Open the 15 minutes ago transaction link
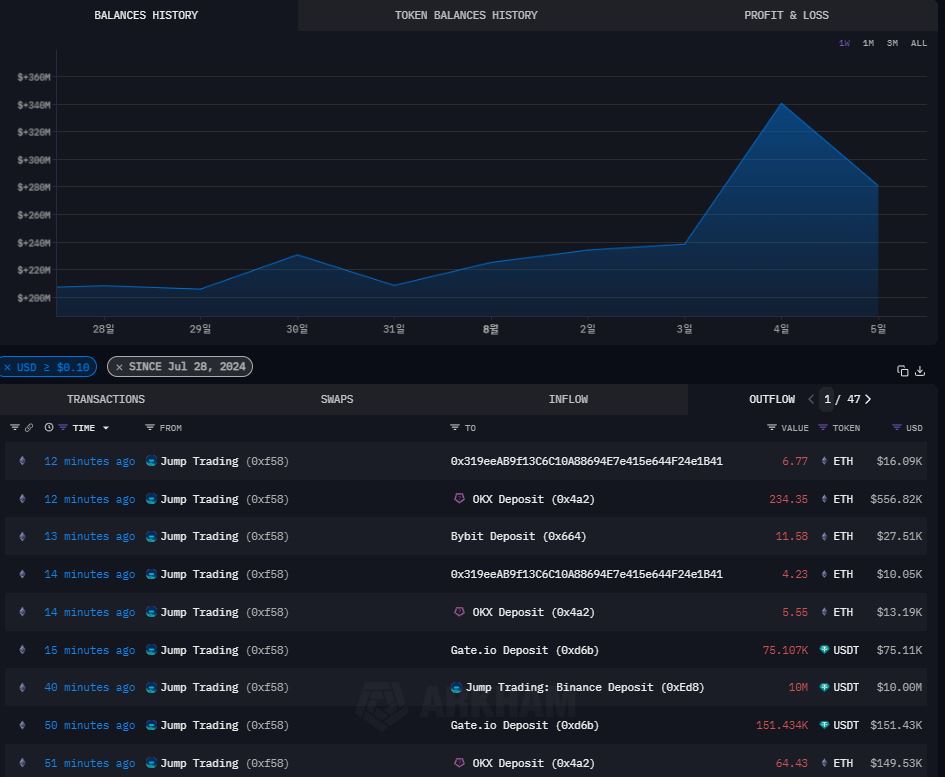 point(89,650)
